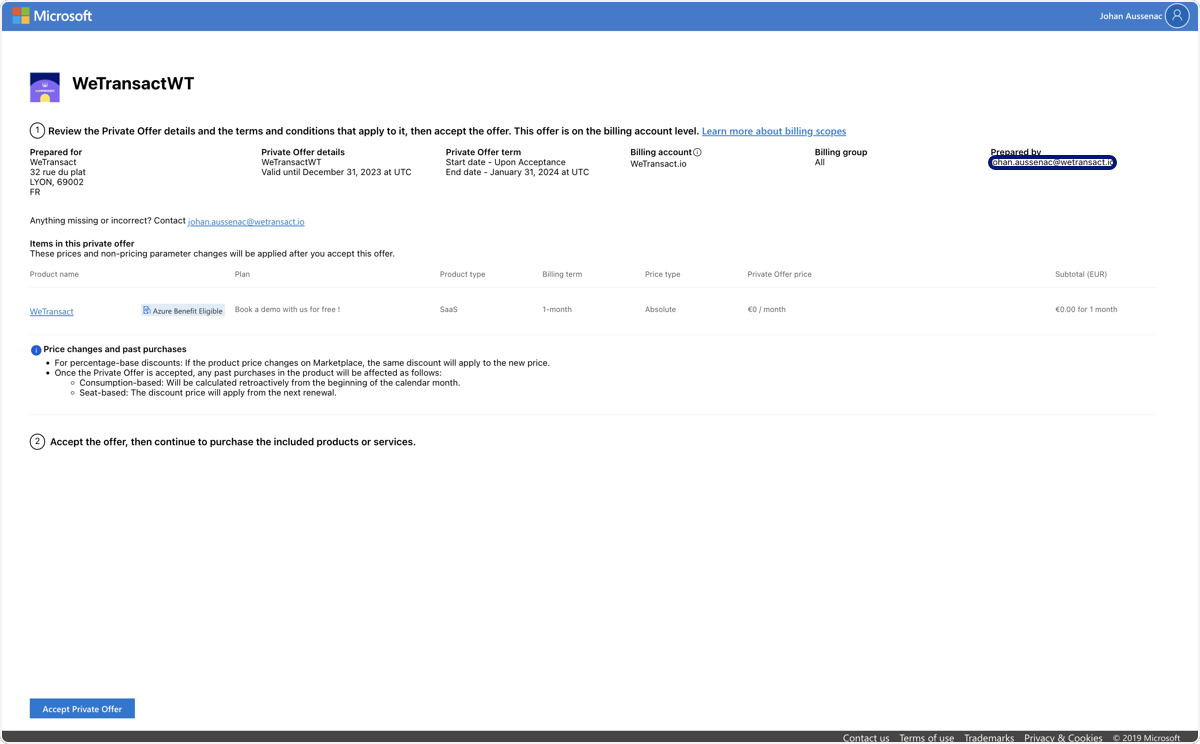
Task: Click the WeTransact.io billing account value
Action: [x=658, y=163]
